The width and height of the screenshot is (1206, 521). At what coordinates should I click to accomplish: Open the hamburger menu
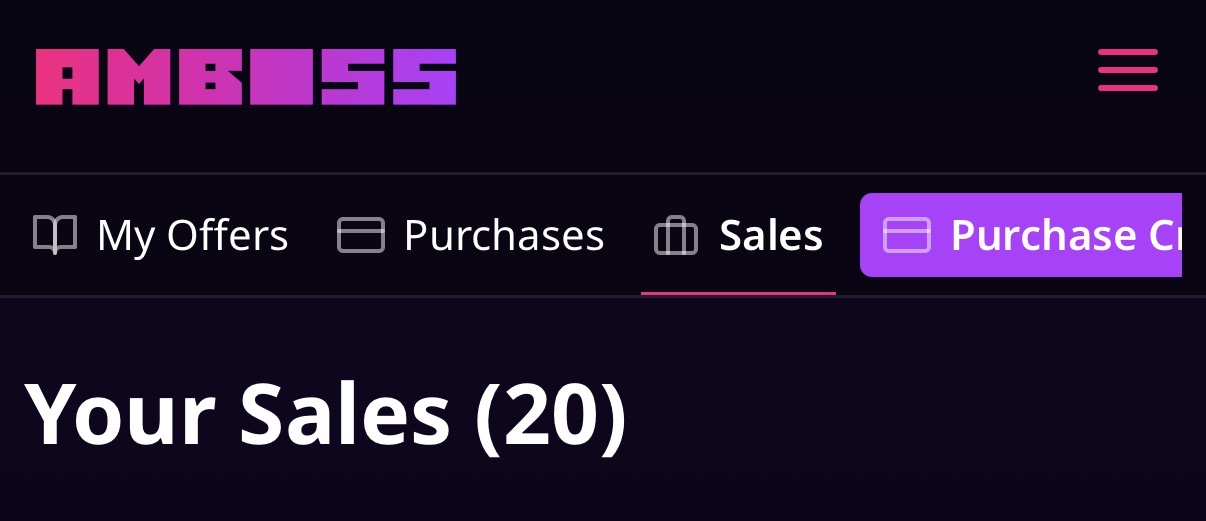coord(1127,70)
